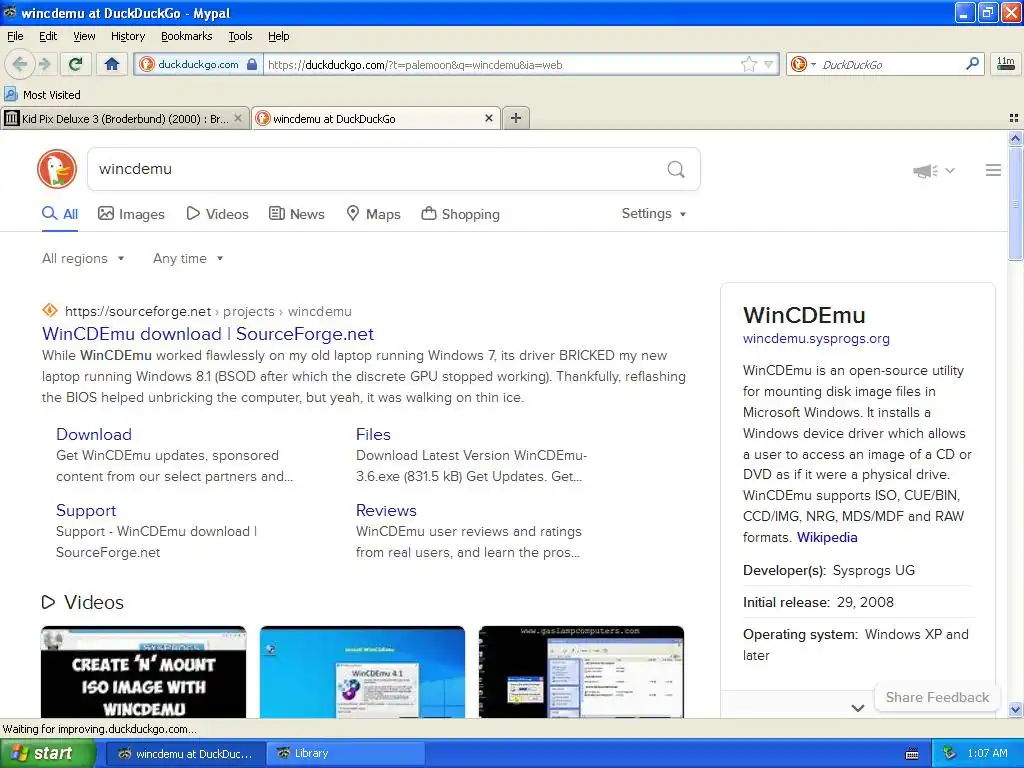Go forward with the Forward arrow button
The width and height of the screenshot is (1024, 768).
45,64
